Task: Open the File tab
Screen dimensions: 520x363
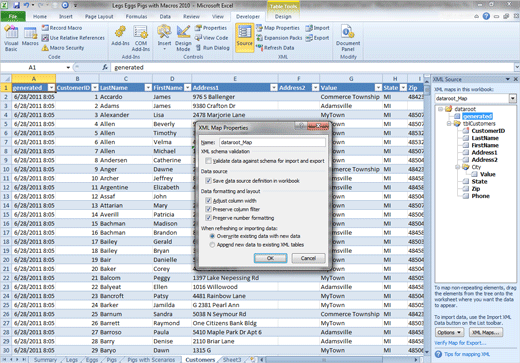Action: 13,16
